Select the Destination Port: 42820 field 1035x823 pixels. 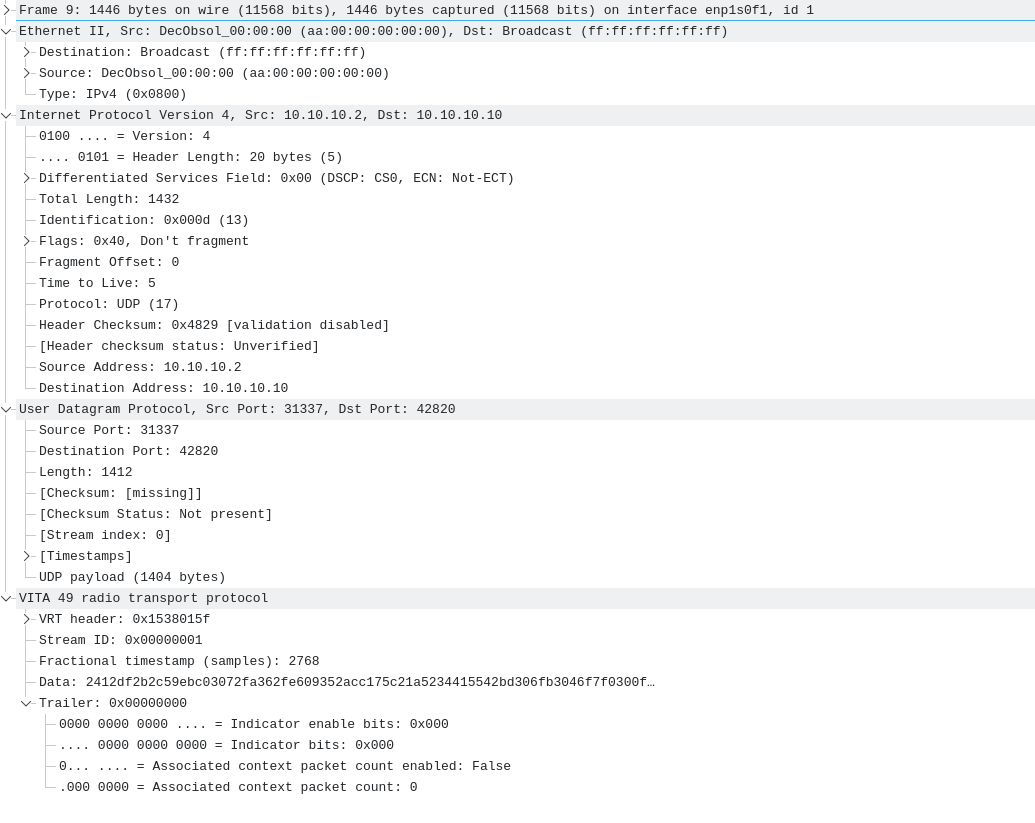pos(128,451)
